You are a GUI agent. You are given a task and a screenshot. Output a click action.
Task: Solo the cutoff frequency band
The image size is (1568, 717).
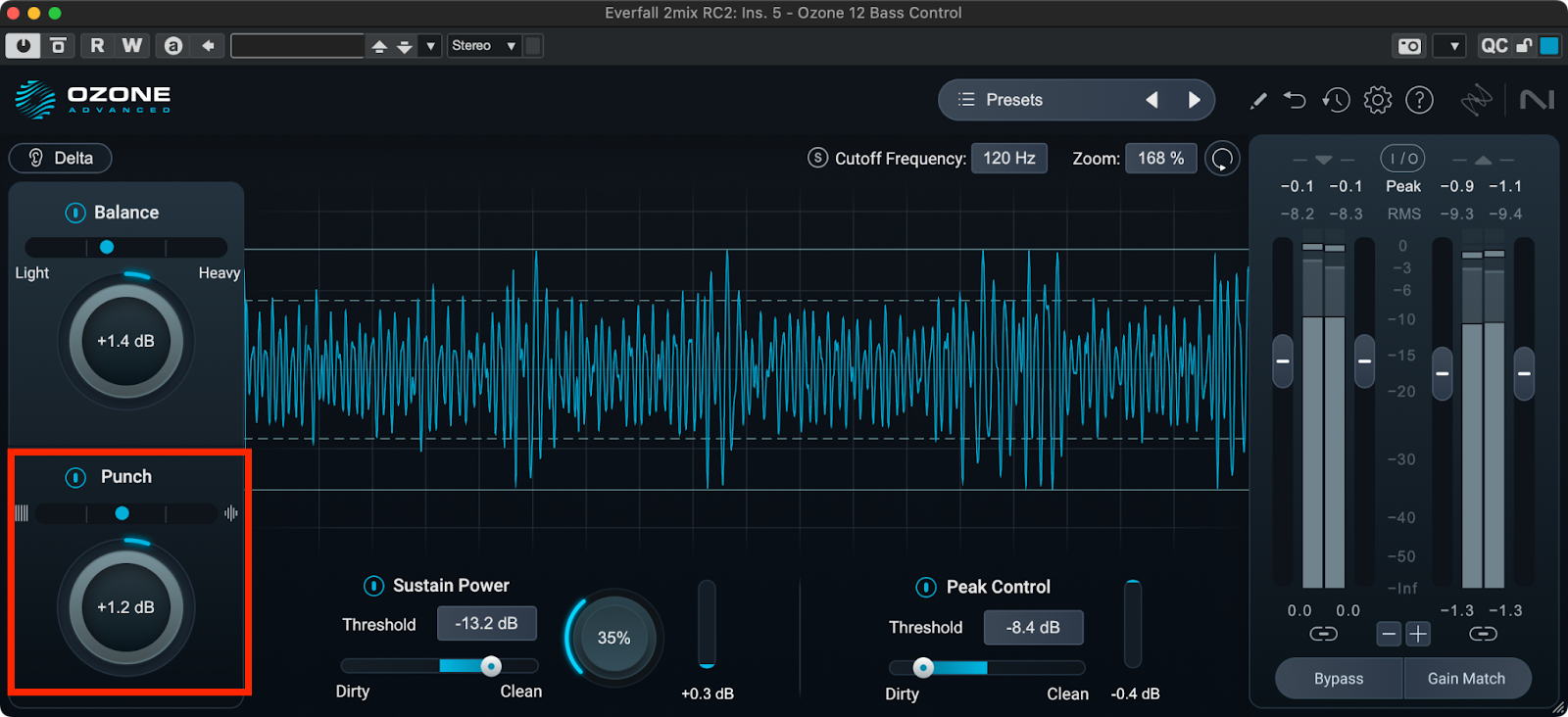click(817, 158)
